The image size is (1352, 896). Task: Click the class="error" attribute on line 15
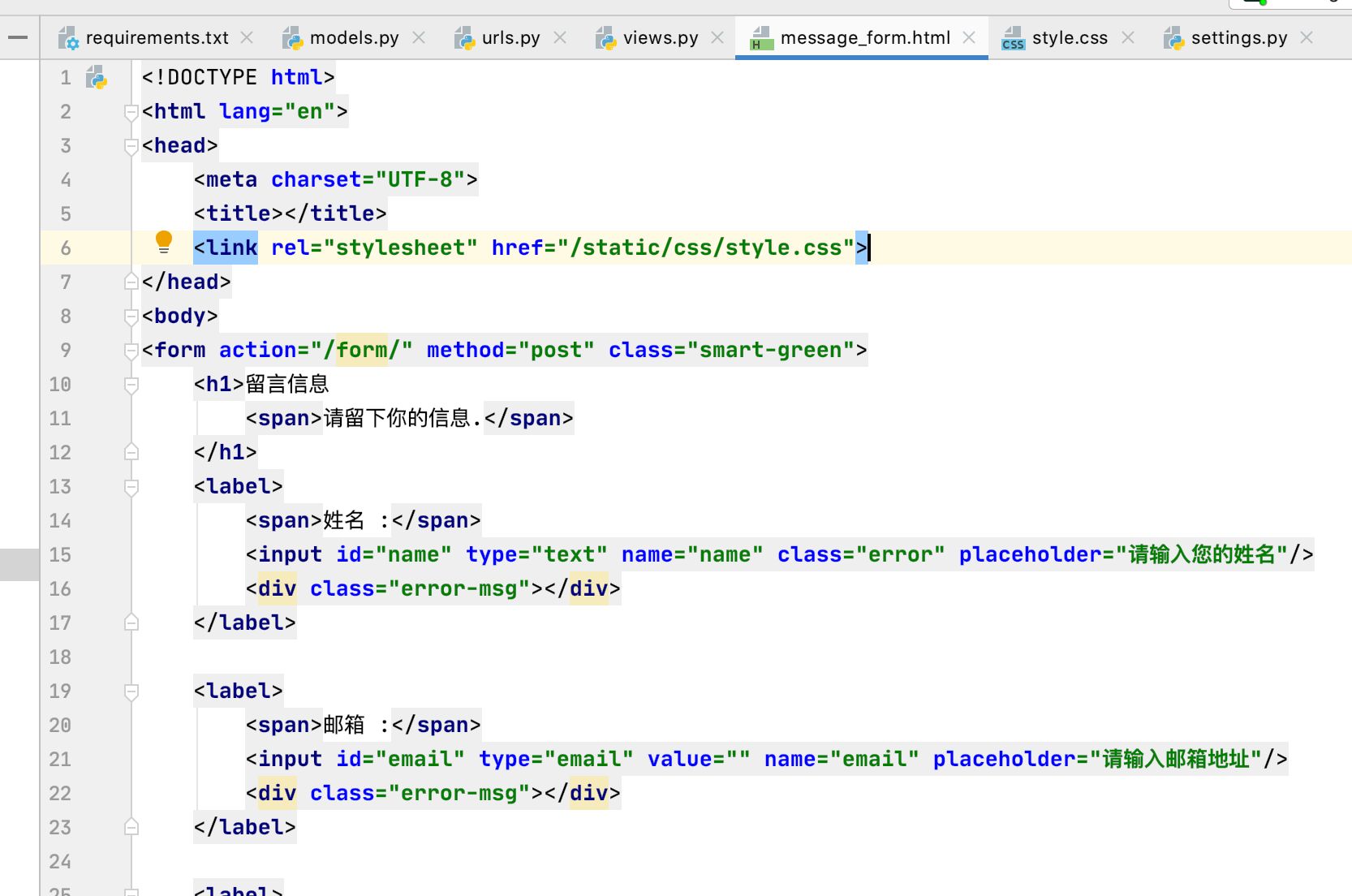point(861,554)
